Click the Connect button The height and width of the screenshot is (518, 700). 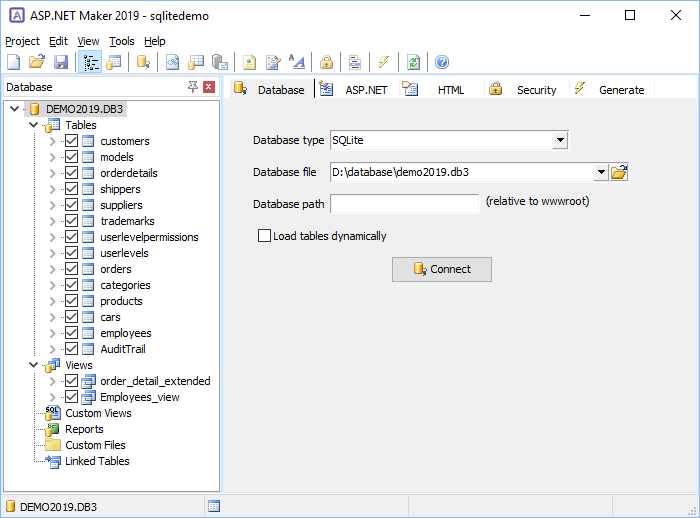pos(442,269)
